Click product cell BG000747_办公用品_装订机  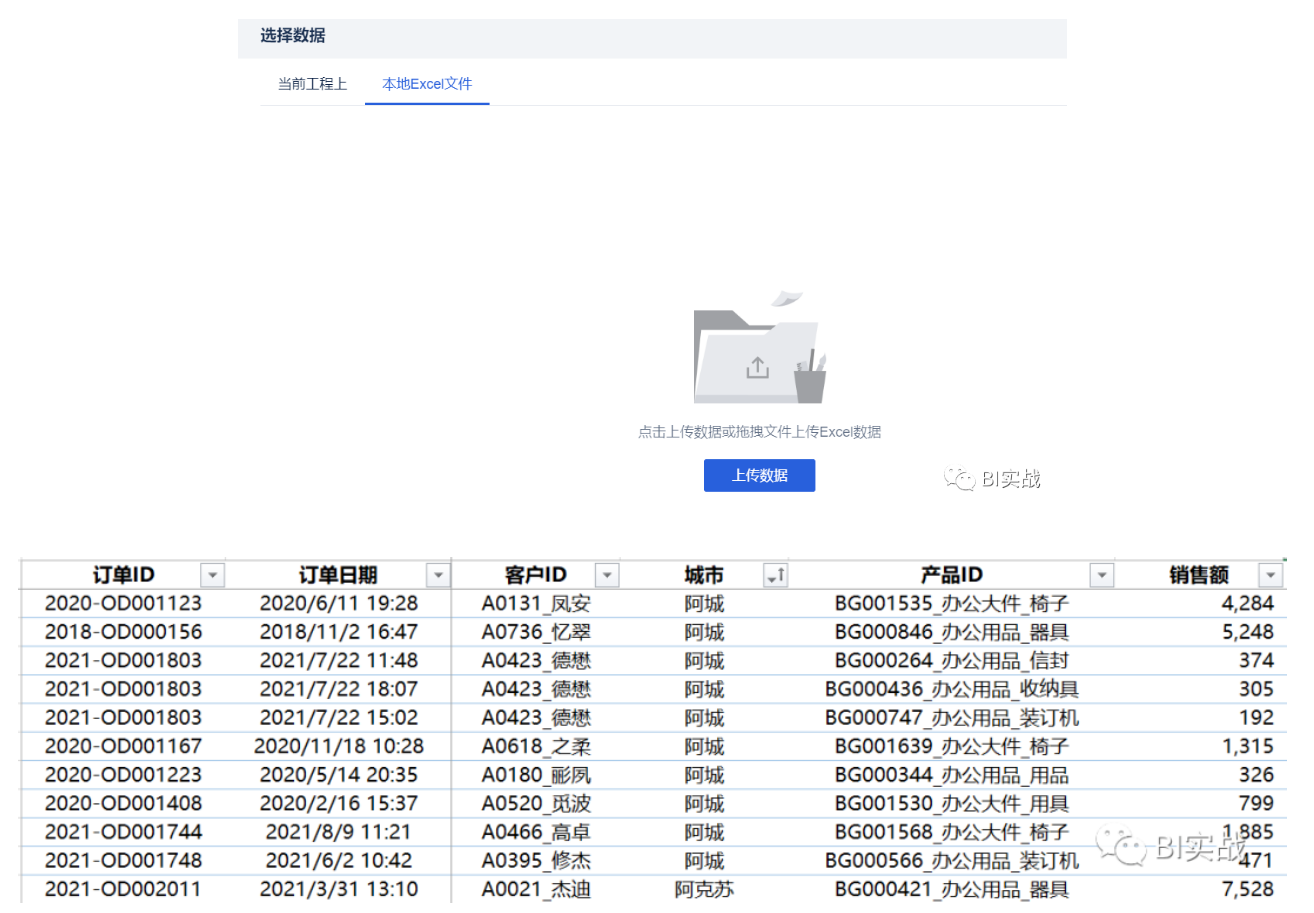click(952, 717)
